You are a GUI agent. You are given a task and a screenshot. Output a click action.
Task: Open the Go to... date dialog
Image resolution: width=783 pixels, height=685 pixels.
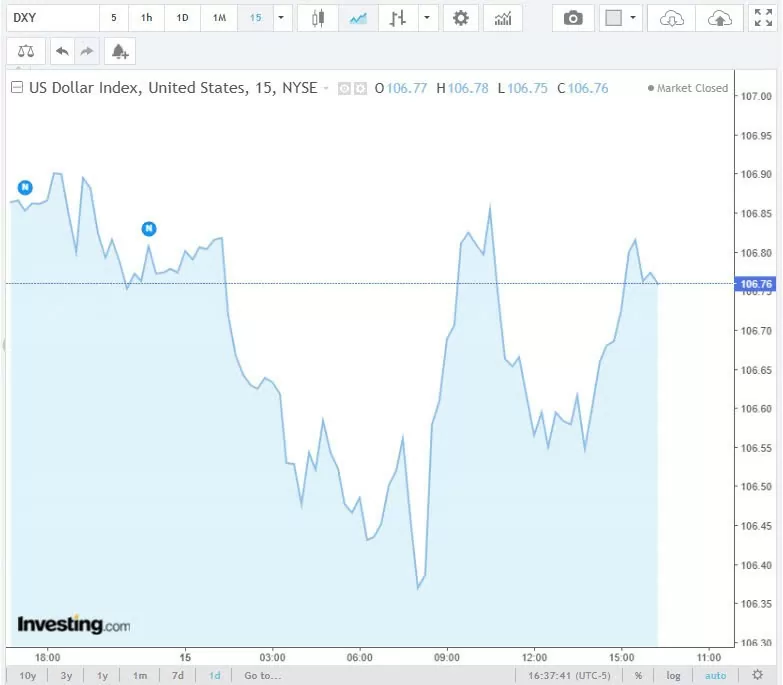(x=263, y=676)
